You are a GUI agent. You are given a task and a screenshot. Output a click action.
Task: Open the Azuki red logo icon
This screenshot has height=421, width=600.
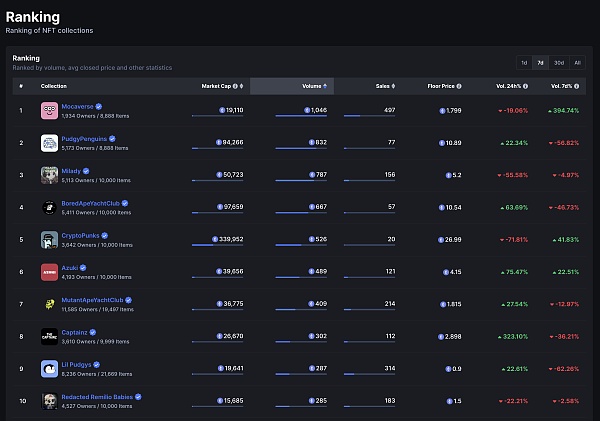coord(49,272)
